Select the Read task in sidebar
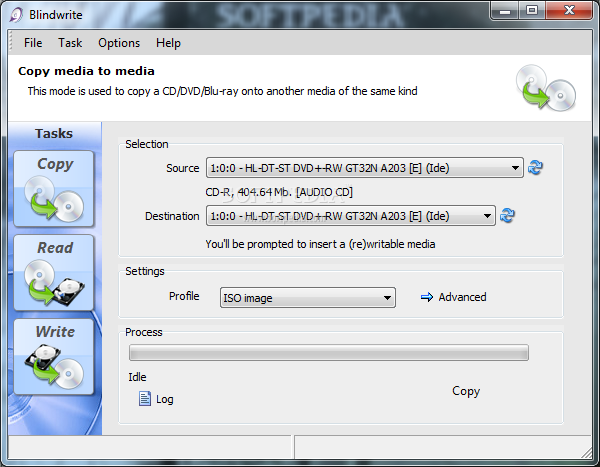This screenshot has height=467, width=600. [x=54, y=273]
